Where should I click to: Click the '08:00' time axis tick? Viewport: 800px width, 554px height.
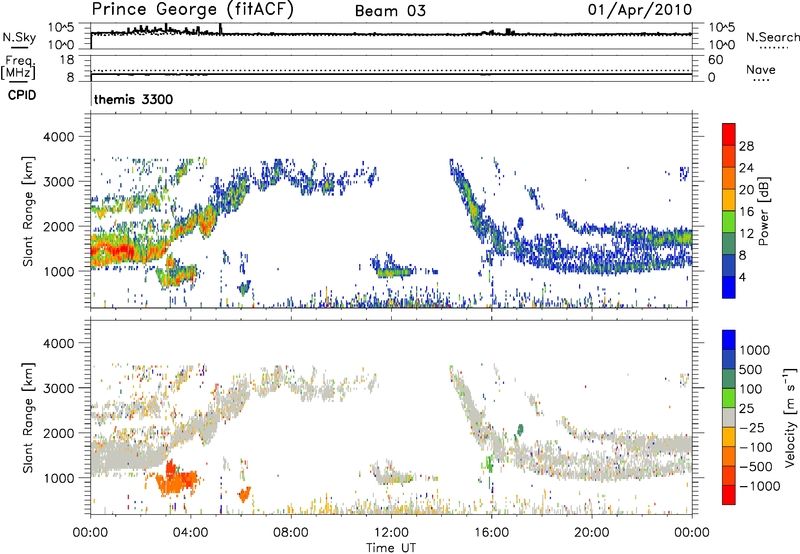[290, 533]
